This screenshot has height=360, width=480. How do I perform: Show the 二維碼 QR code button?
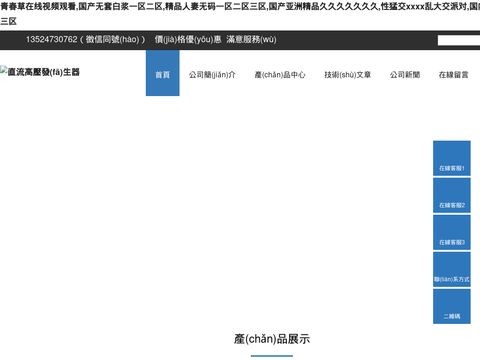point(452,306)
